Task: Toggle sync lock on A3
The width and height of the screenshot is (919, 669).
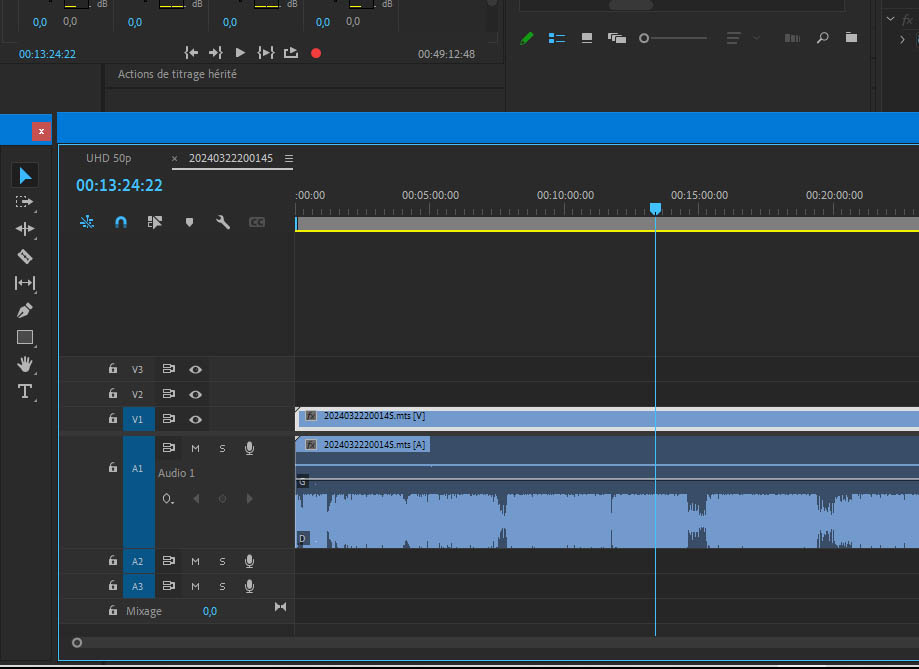Action: (x=169, y=585)
